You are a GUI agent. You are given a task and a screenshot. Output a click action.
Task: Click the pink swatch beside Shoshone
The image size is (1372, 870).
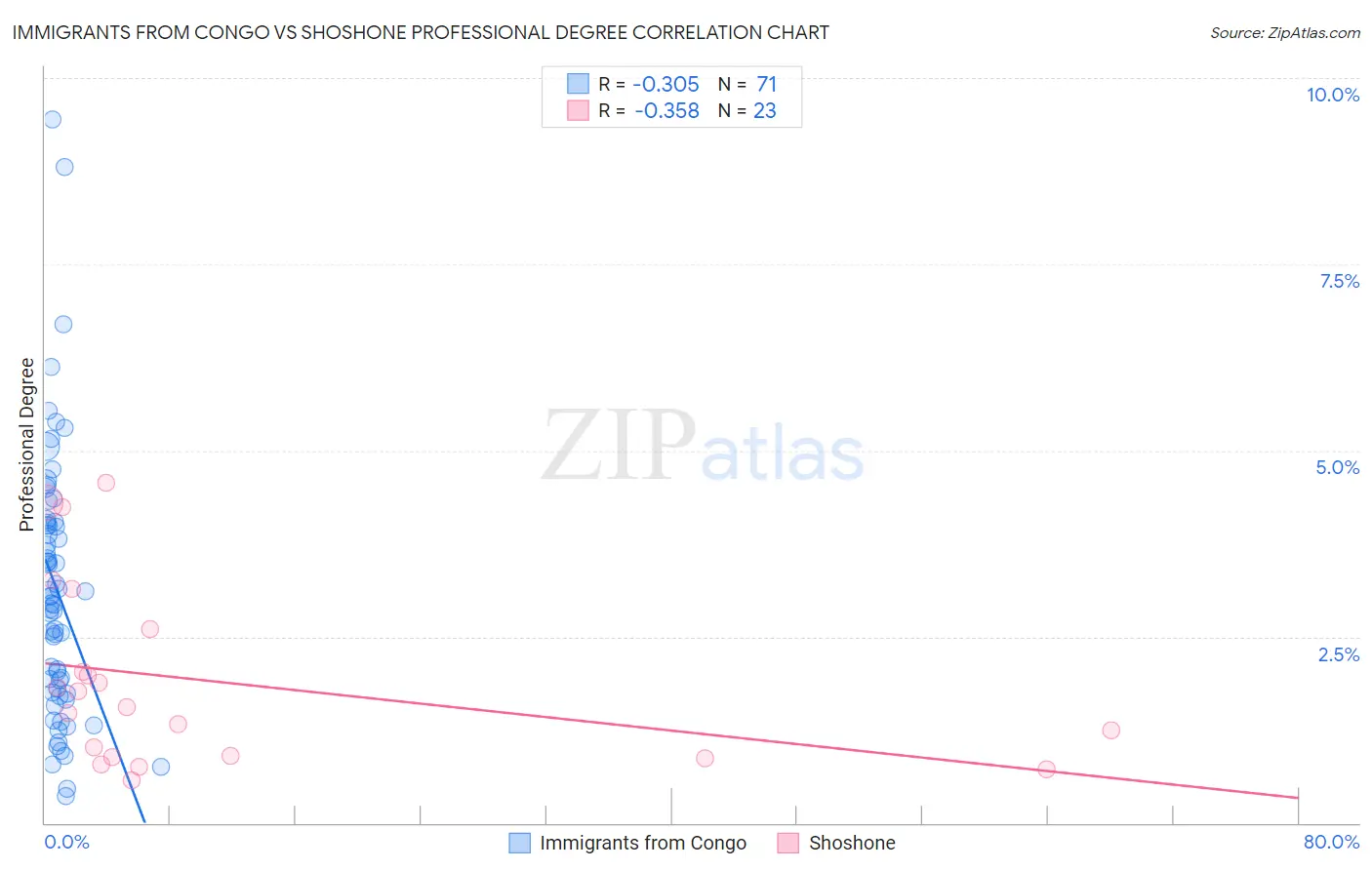pyautogui.click(x=788, y=843)
